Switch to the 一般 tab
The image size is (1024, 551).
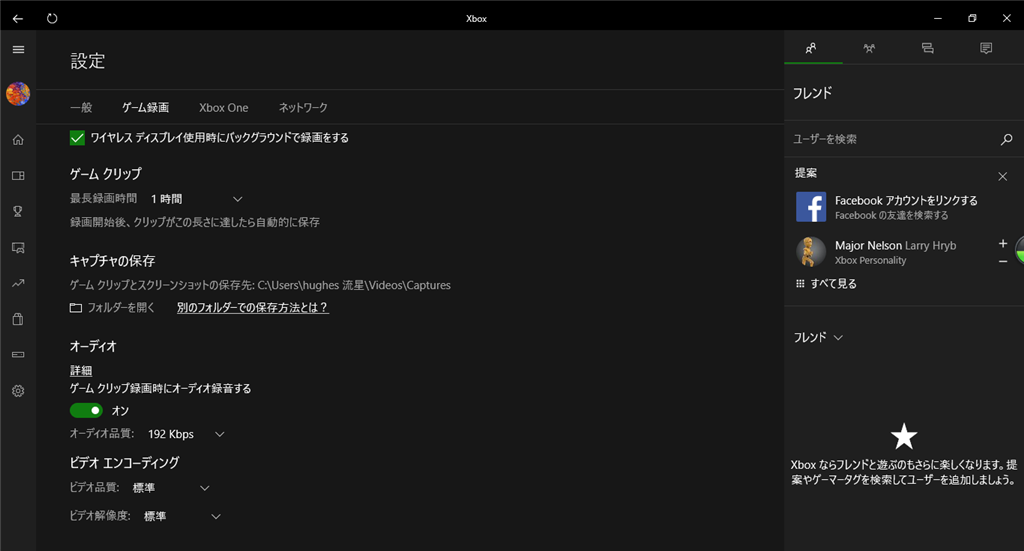tap(81, 108)
